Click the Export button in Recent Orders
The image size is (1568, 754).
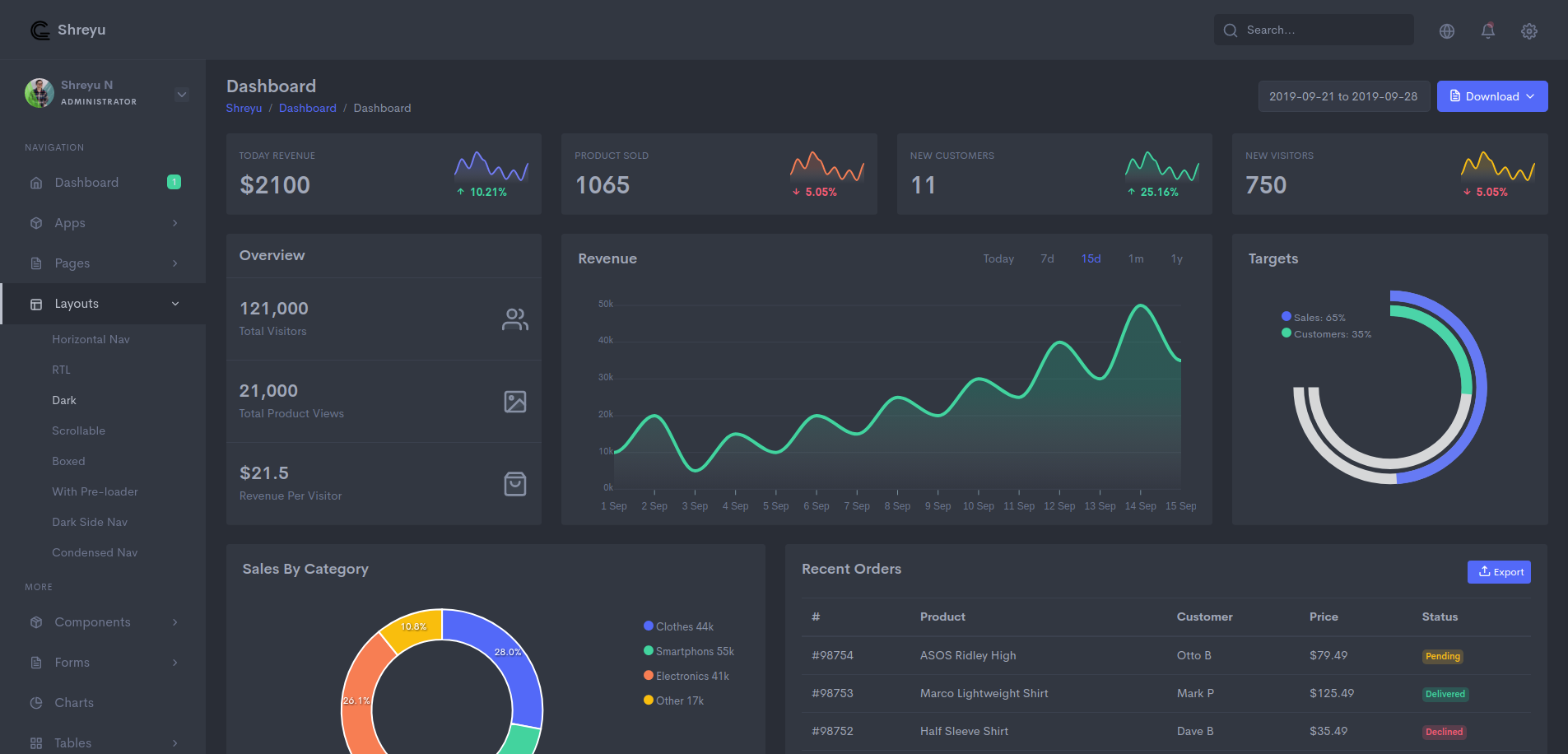coord(1499,572)
